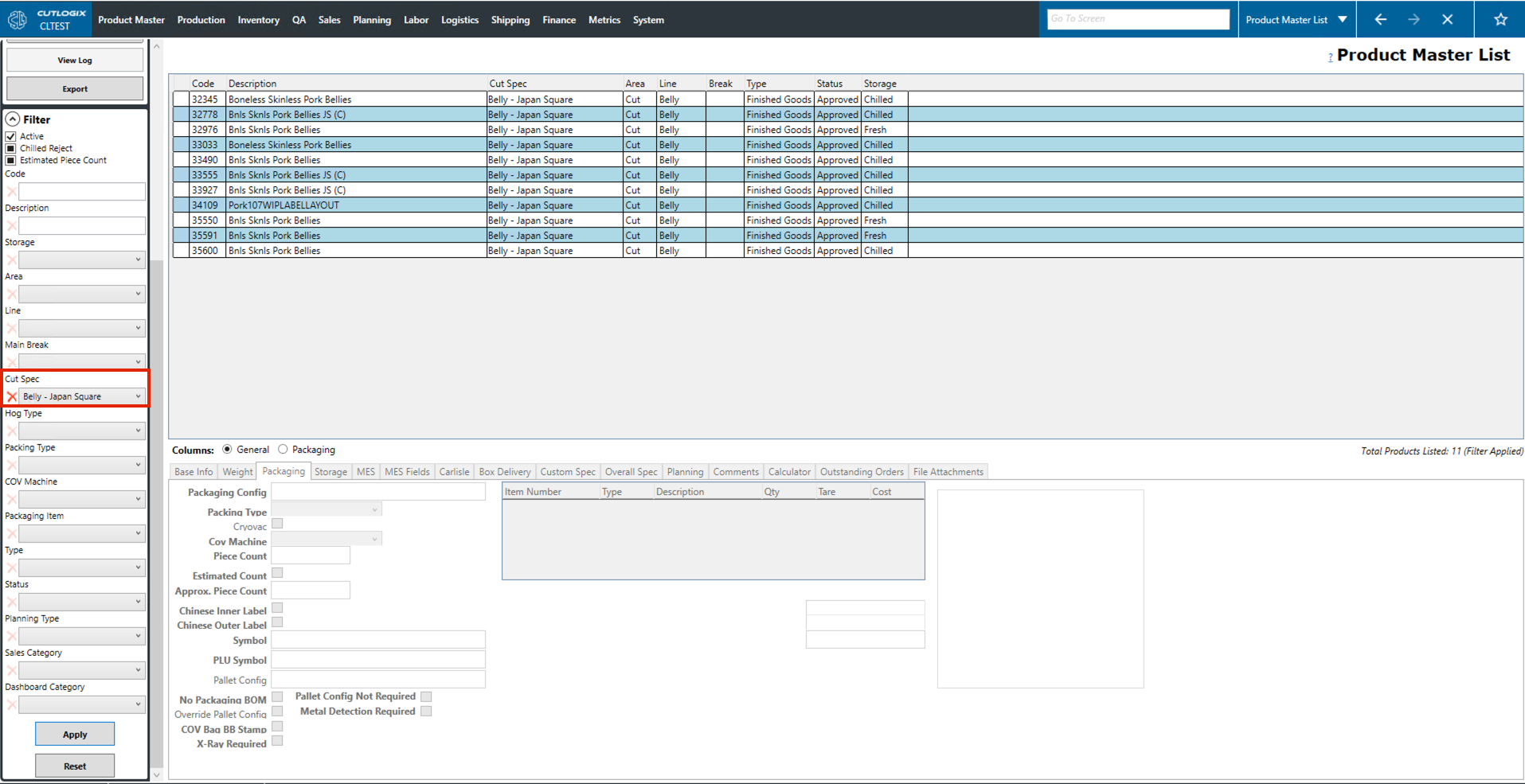Open the Product Master List screen dropdown
The image size is (1525, 784).
coord(1343,19)
